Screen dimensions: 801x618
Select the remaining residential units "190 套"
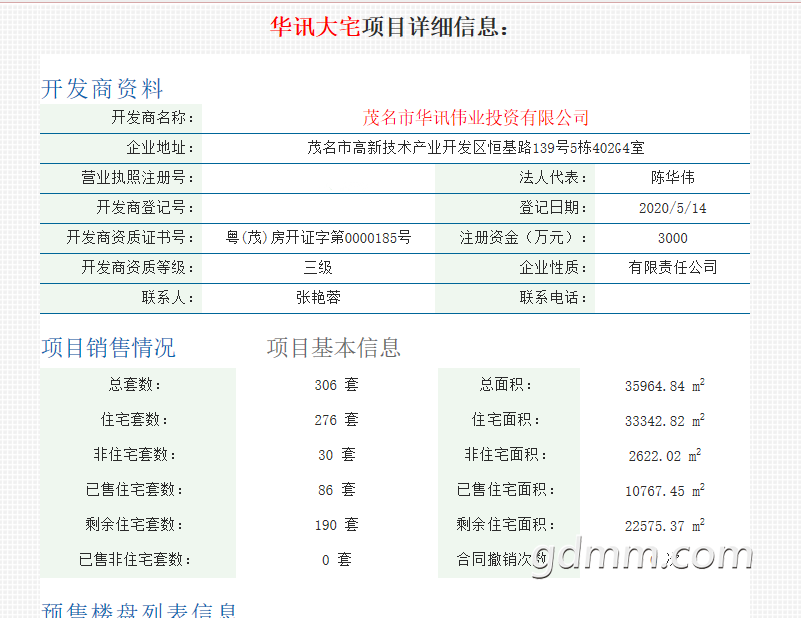point(337,525)
